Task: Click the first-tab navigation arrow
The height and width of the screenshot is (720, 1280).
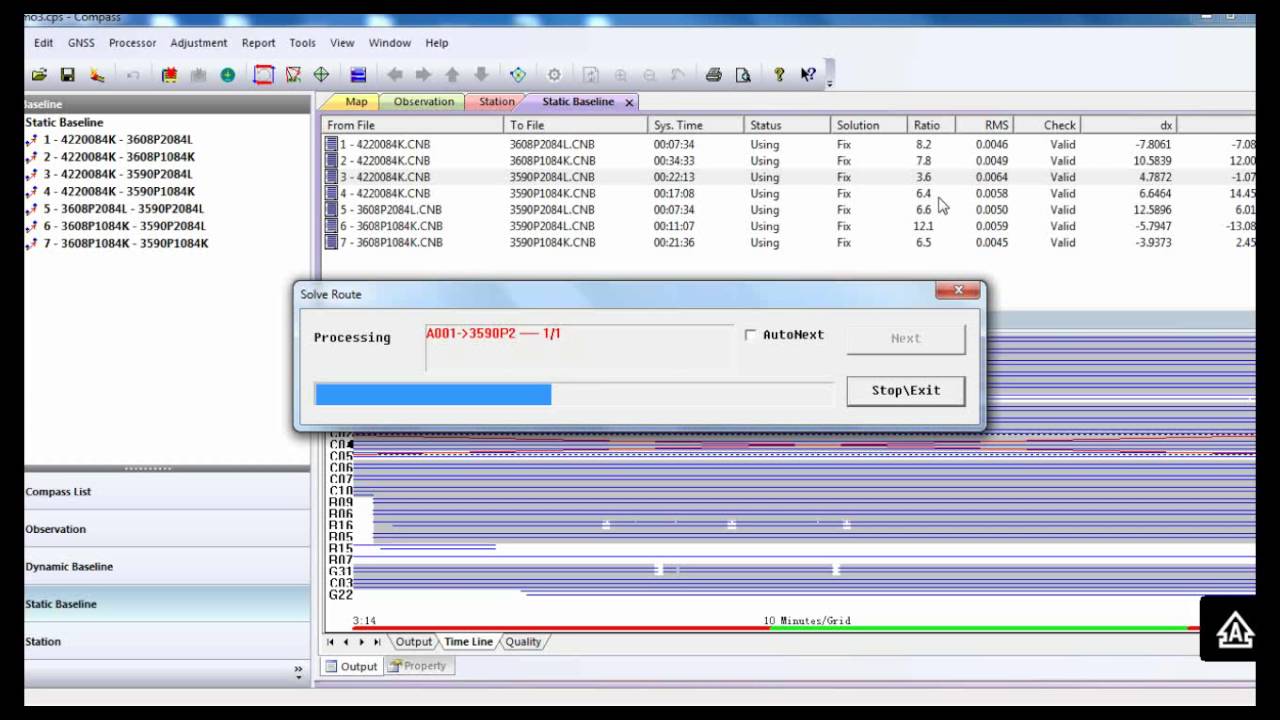Action: [x=331, y=642]
